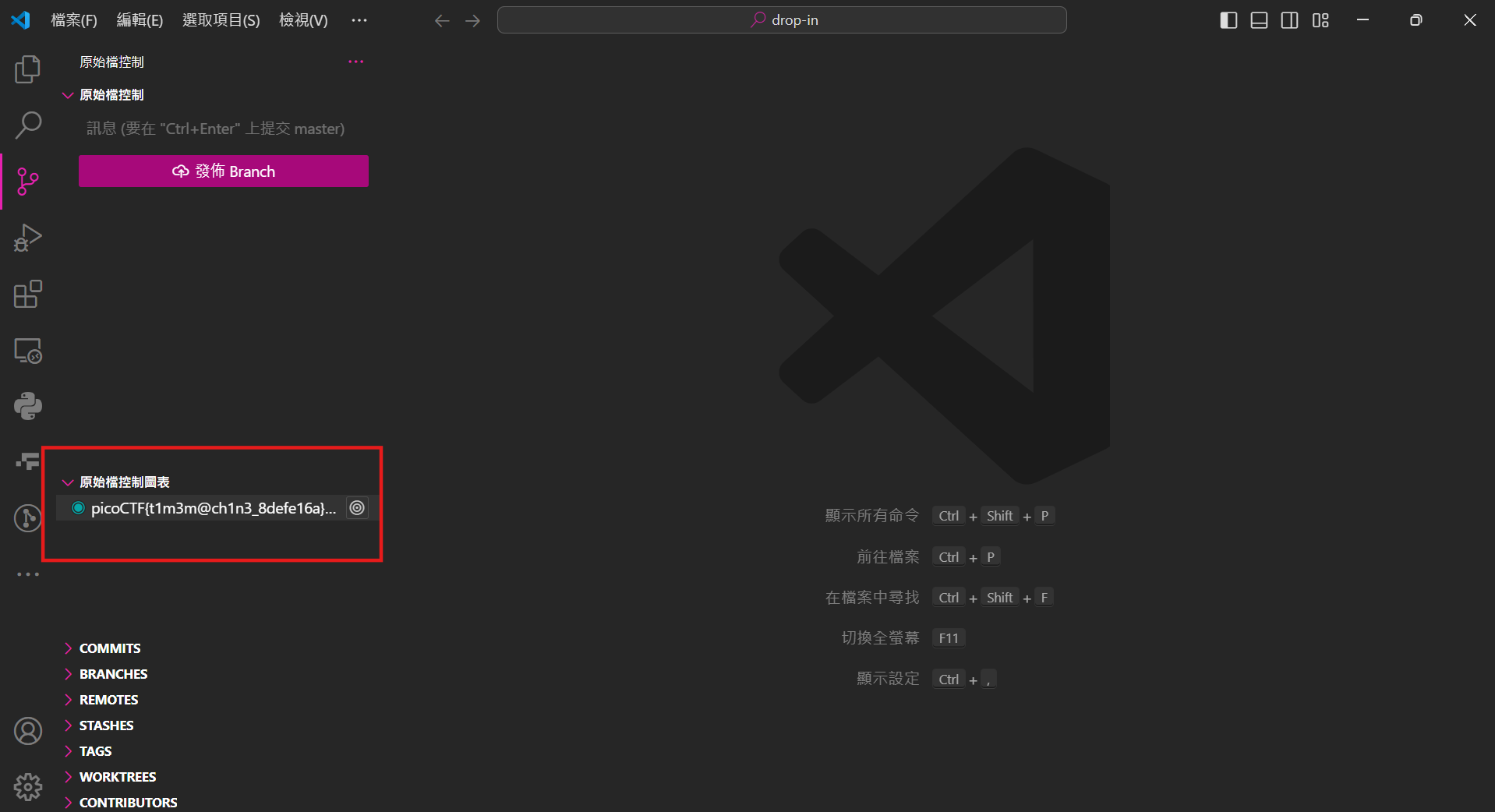Click the 原始檔控制 panel title
Viewport: 1495px width, 812px height.
point(111,62)
